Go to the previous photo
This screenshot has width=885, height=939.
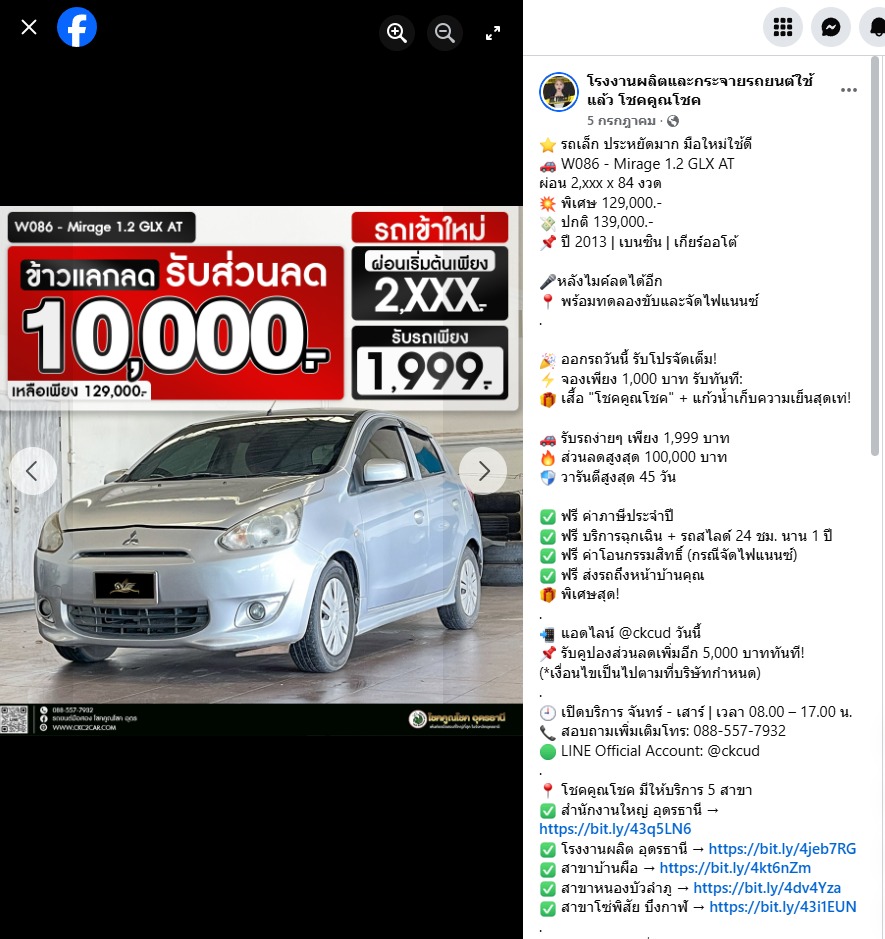pos(33,471)
